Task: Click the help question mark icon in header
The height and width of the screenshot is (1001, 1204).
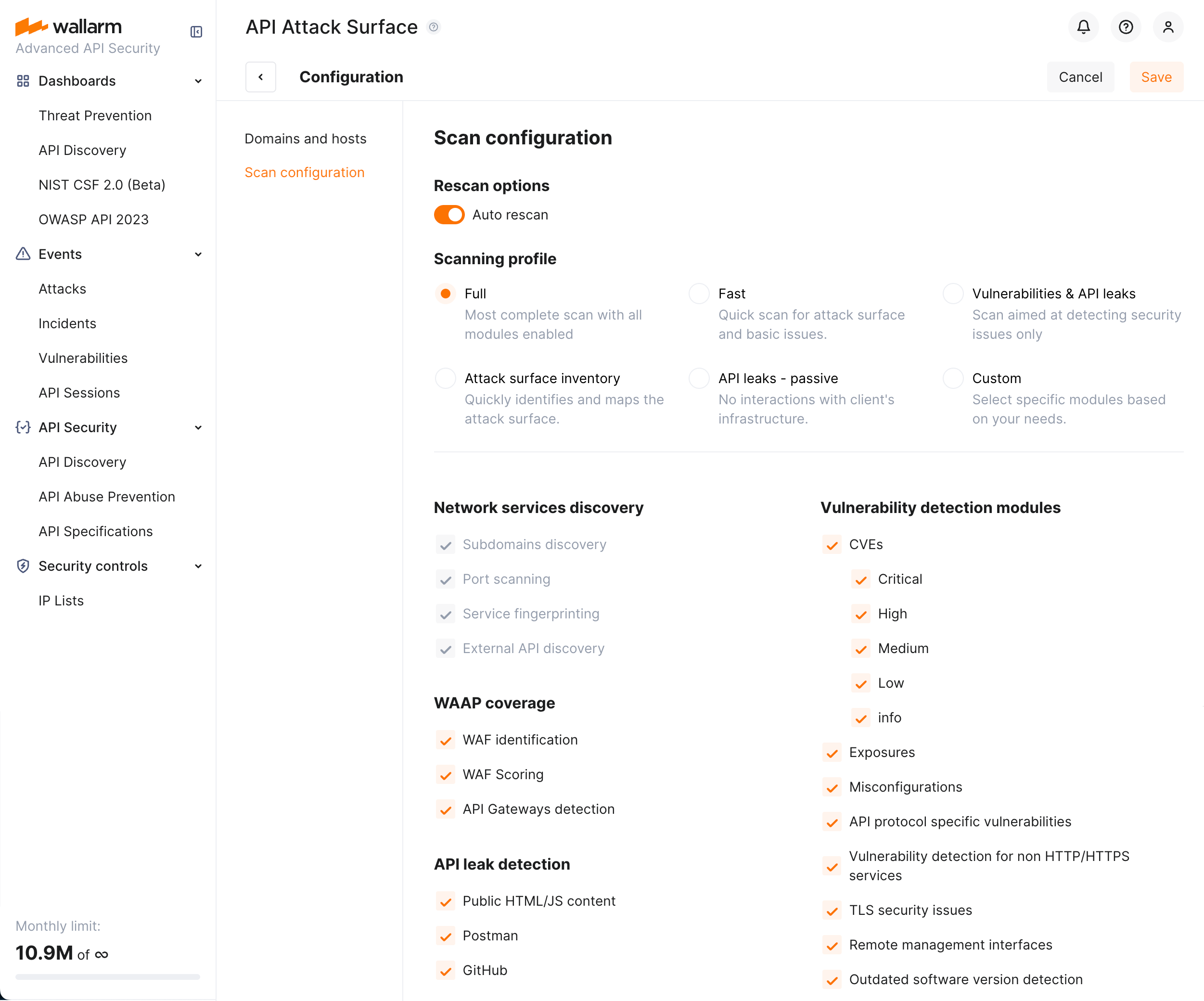Action: click(1126, 27)
